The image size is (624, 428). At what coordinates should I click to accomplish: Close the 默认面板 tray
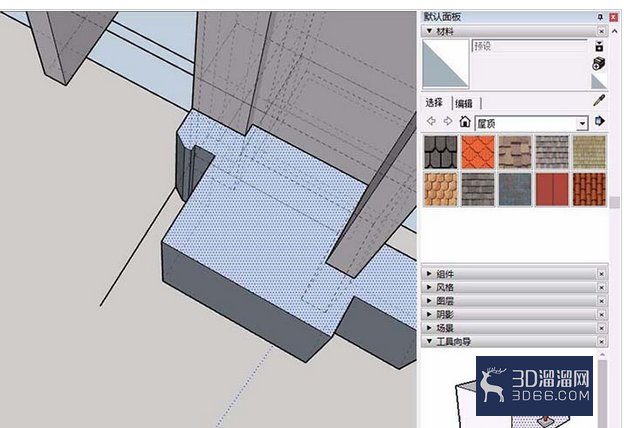pos(614,17)
